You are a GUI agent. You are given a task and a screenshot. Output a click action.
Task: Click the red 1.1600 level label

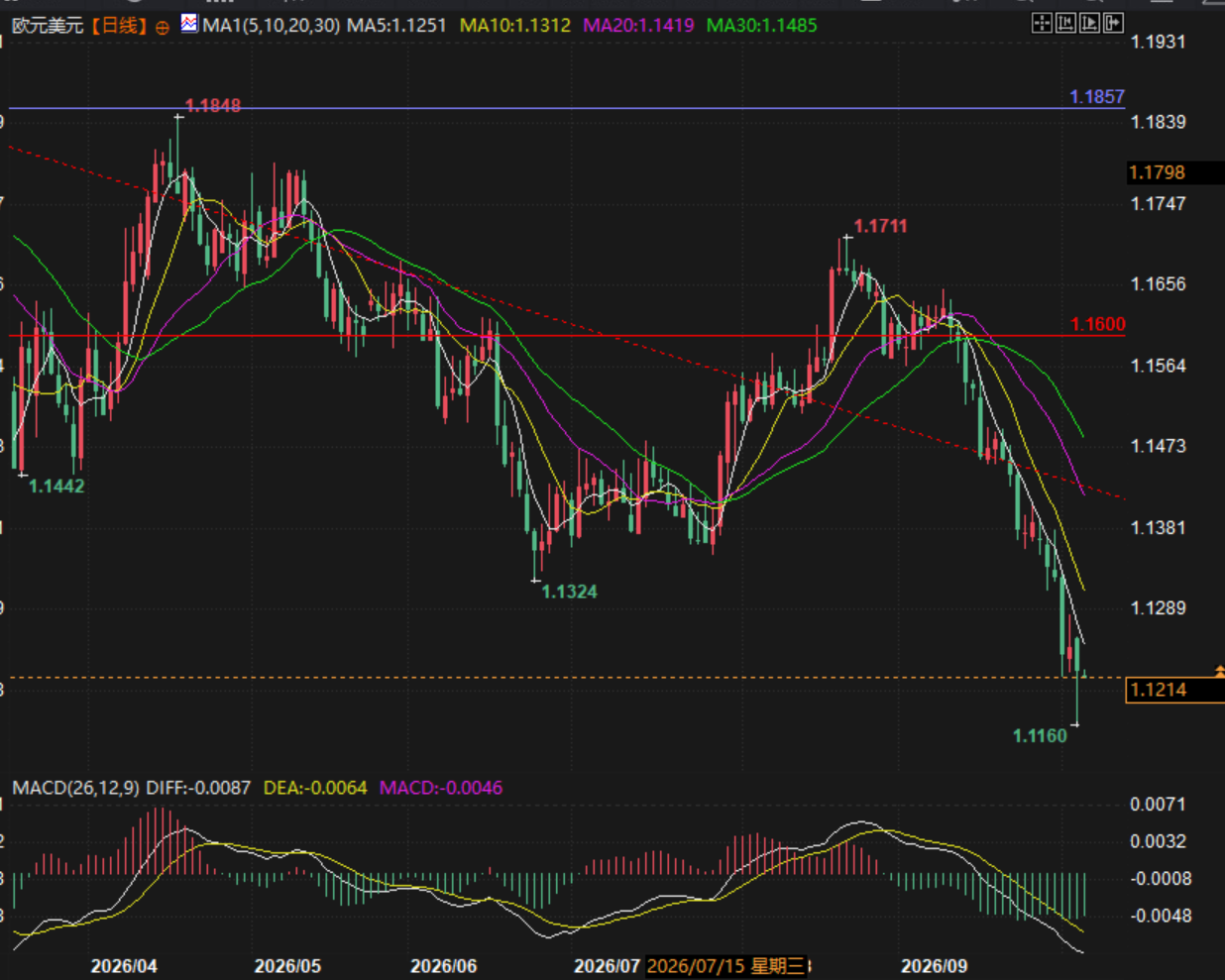[x=1097, y=324]
